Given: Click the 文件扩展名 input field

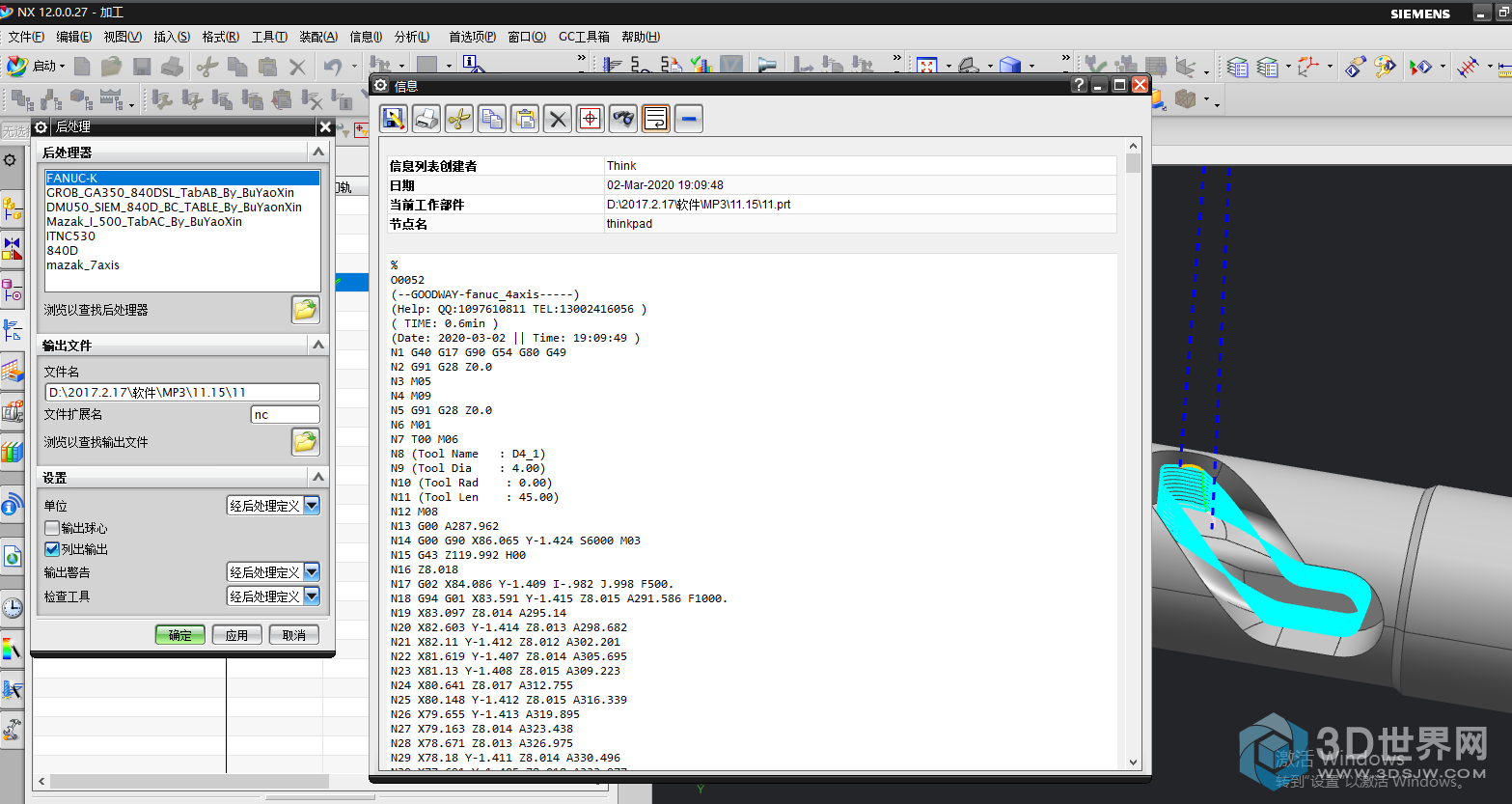Looking at the screenshot, I should coord(285,414).
